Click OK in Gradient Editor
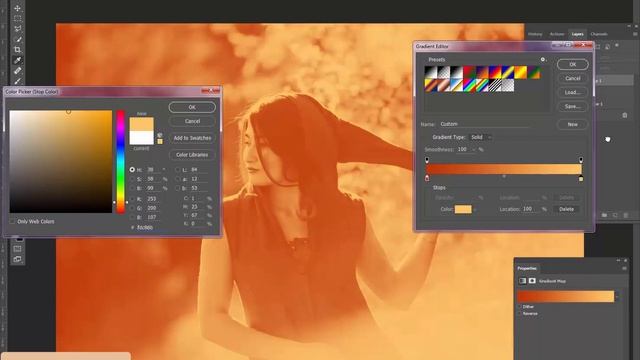Screen dimensions: 640x360 pyautogui.click(x=573, y=64)
